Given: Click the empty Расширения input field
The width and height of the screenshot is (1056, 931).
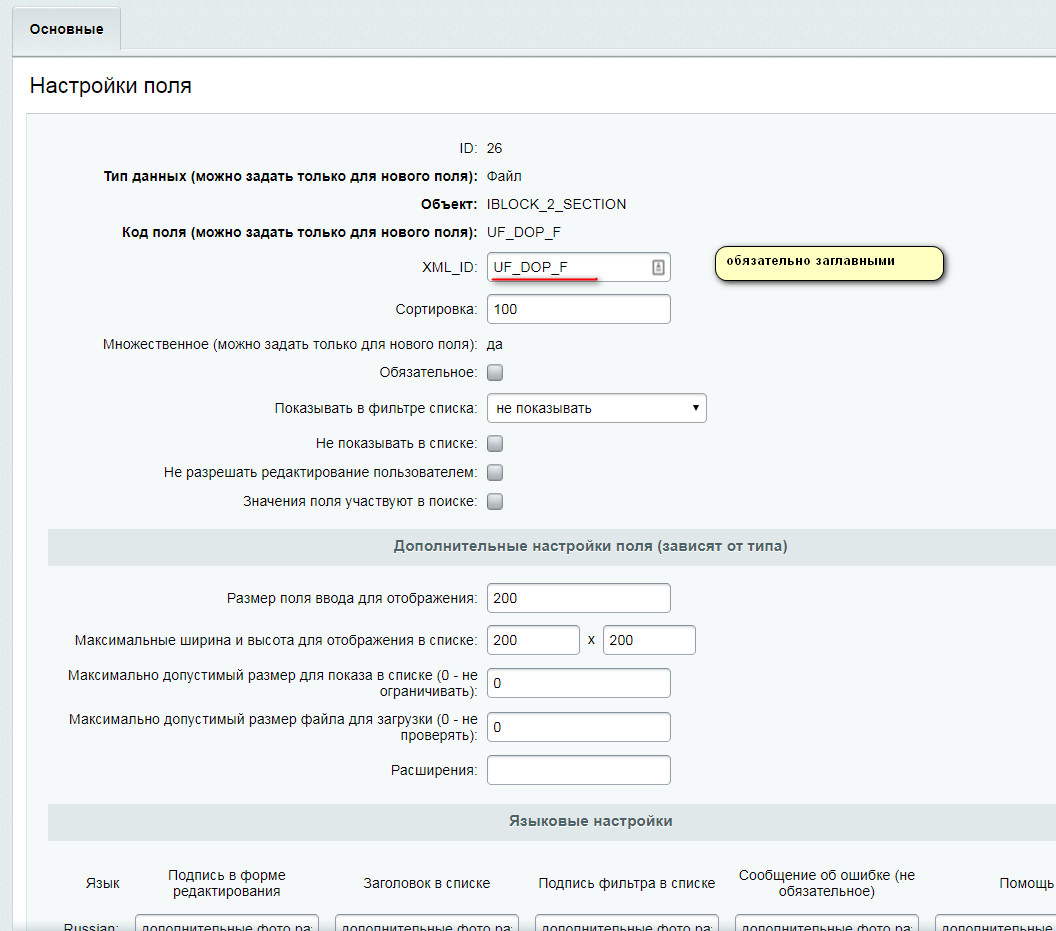Looking at the screenshot, I should tap(578, 770).
